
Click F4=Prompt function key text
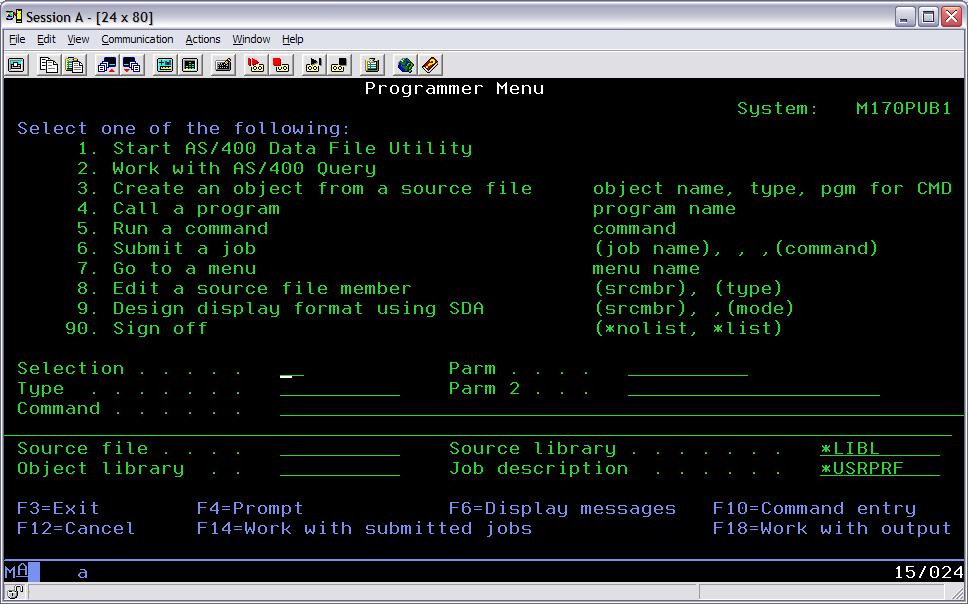pyautogui.click(x=250, y=508)
